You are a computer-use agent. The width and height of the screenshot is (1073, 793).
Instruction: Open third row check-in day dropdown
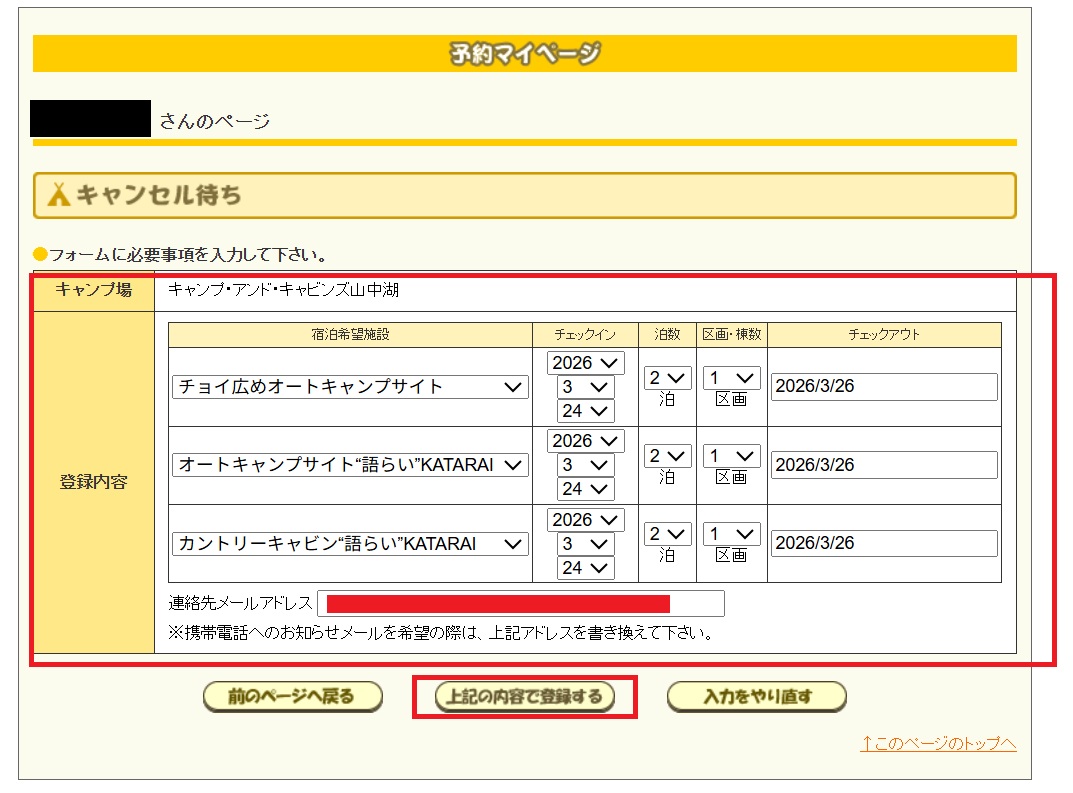[x=585, y=568]
